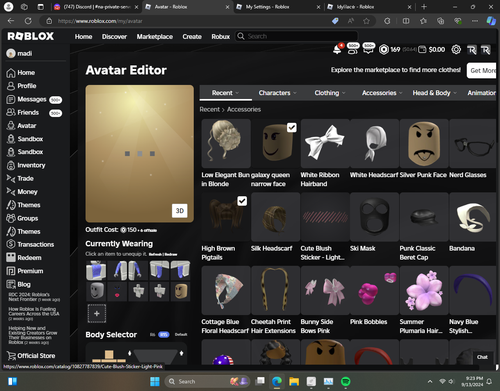Open Premium from the sidebar
The height and width of the screenshot is (391, 500).
[x=25, y=271]
